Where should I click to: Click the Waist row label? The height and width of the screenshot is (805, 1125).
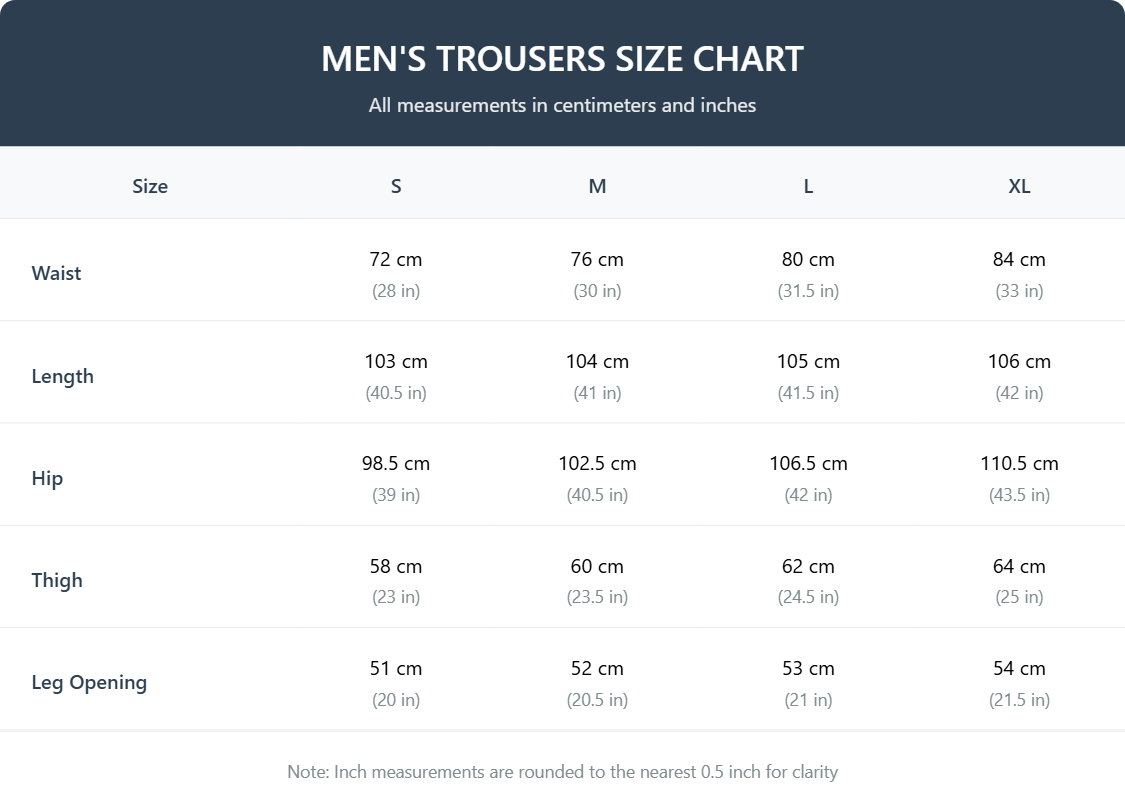[x=57, y=273]
